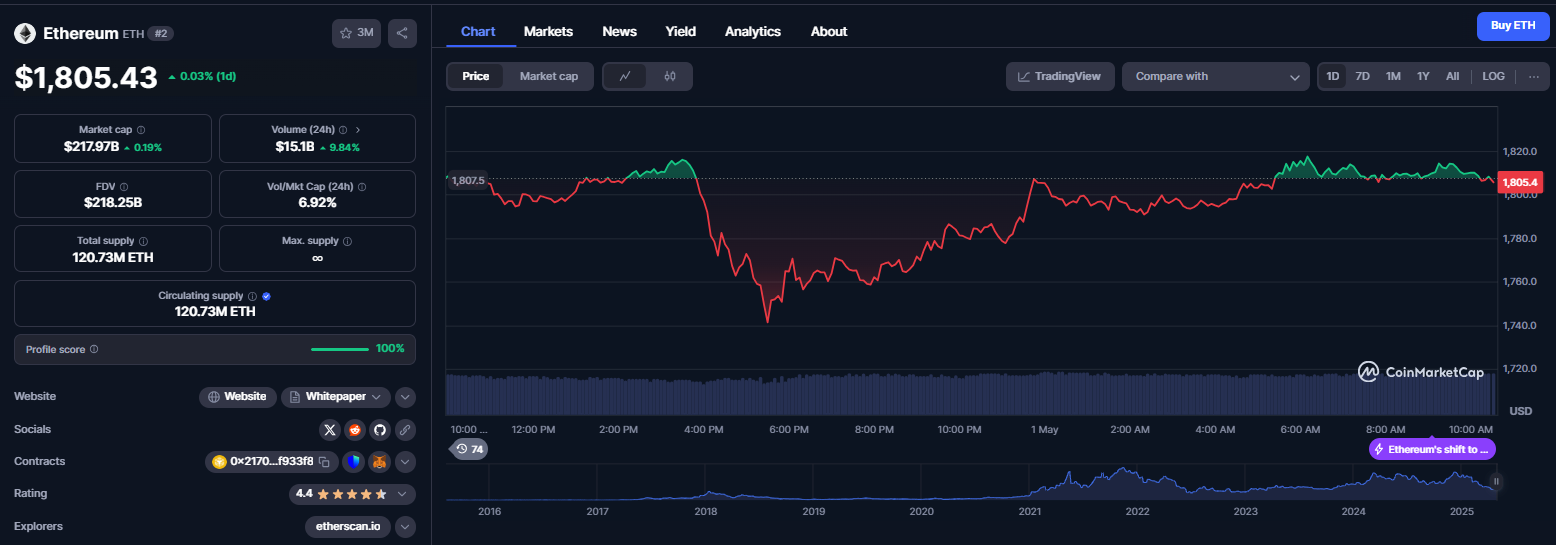This screenshot has width=1556, height=545.
Task: Open the Yield tab
Action: [681, 31]
